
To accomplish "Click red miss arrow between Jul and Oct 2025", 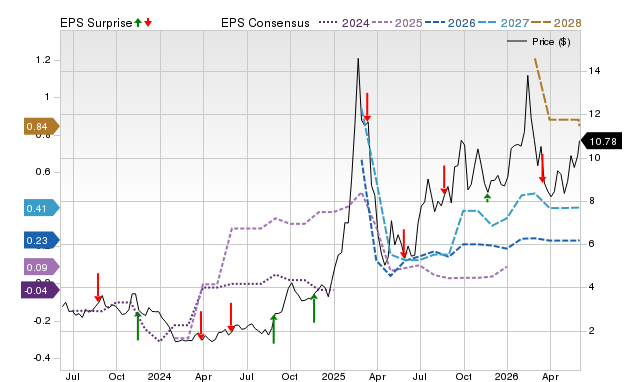I will pos(444,180).
